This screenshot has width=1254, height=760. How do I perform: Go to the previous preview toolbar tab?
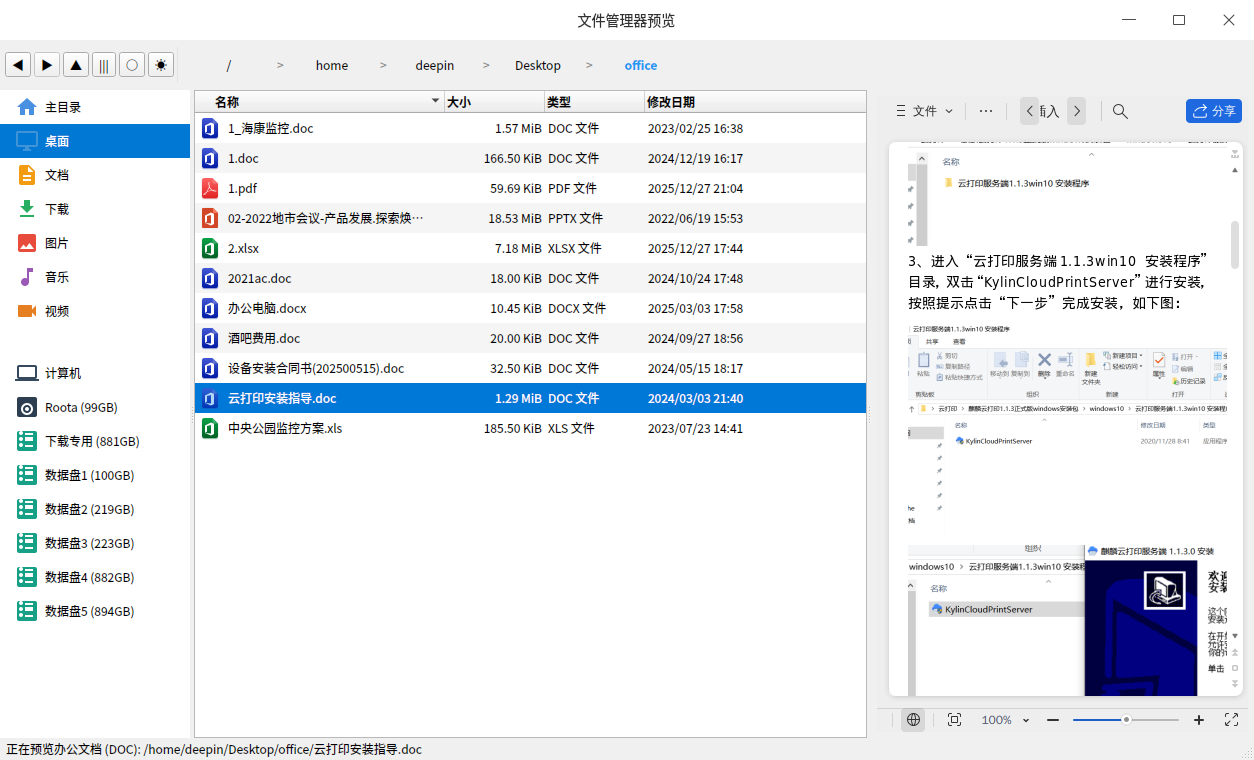1030,111
